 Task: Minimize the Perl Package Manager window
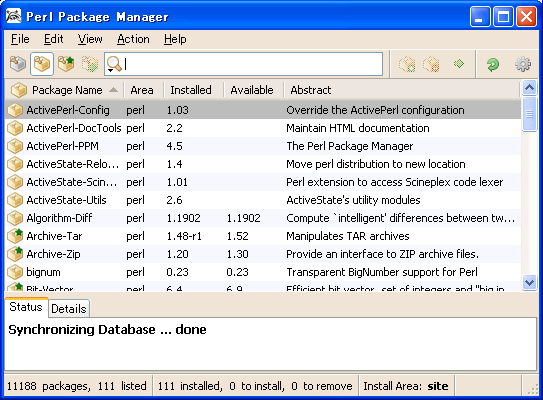pos(480,16)
